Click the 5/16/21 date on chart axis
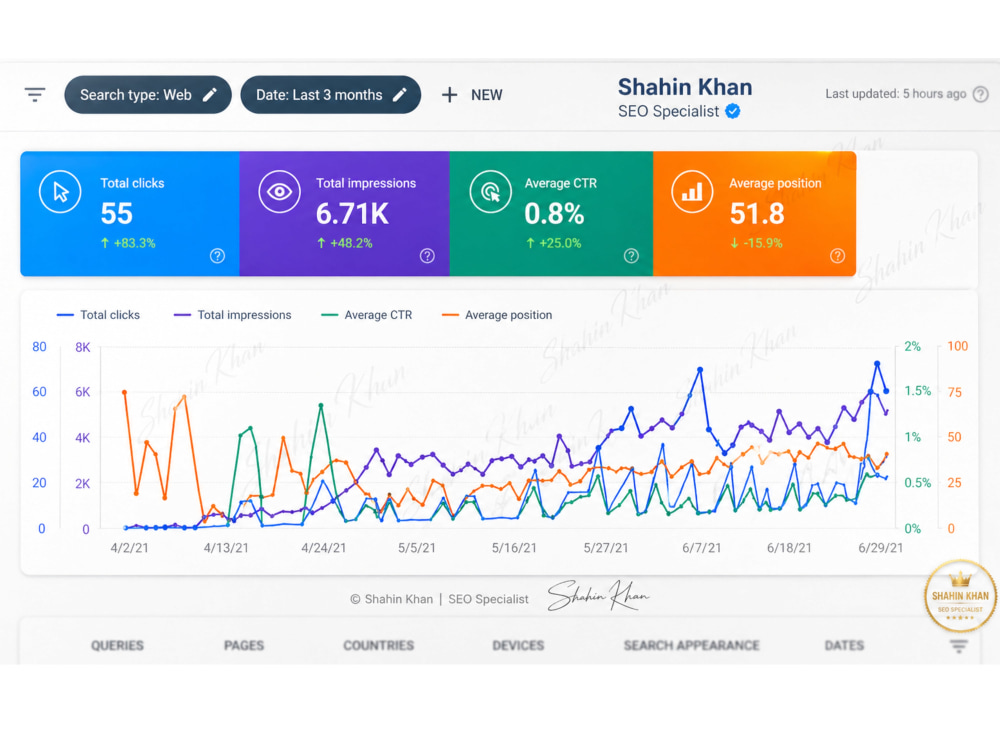Screen dimensions: 1000x750 pos(514,548)
